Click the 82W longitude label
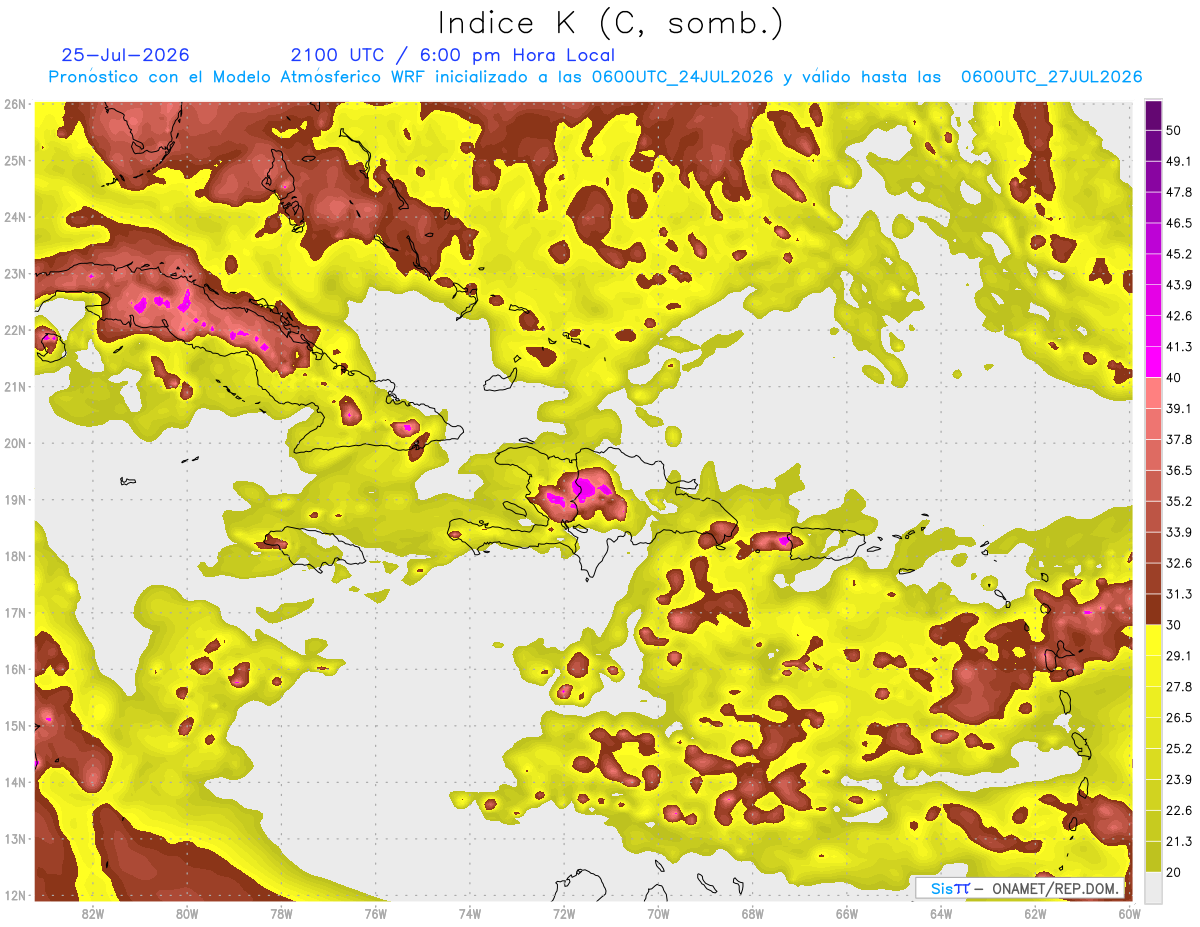The height and width of the screenshot is (927, 1200). tap(92, 913)
